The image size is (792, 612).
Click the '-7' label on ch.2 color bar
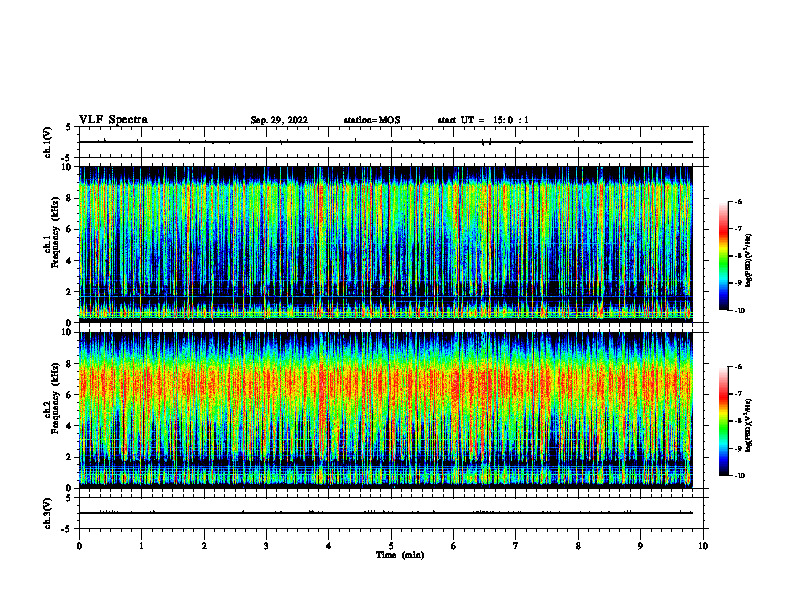click(739, 394)
